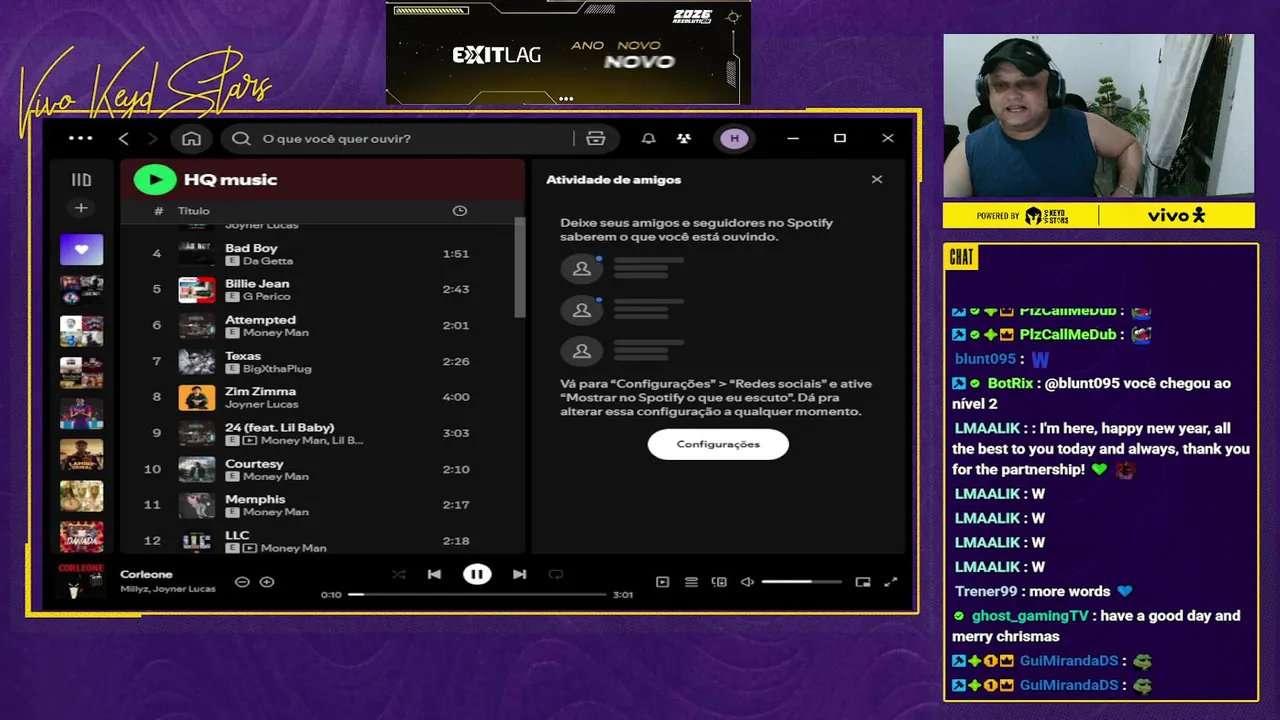Select the track 'Attempted'
This screenshot has width=1280, height=720.
[x=260, y=320]
